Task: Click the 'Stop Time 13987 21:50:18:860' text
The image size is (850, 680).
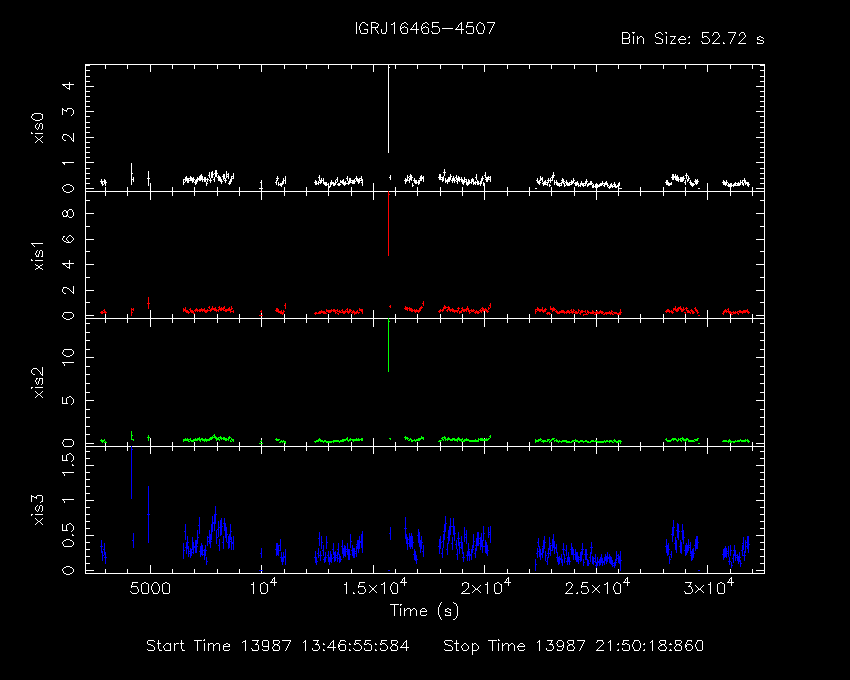Action: pos(574,646)
